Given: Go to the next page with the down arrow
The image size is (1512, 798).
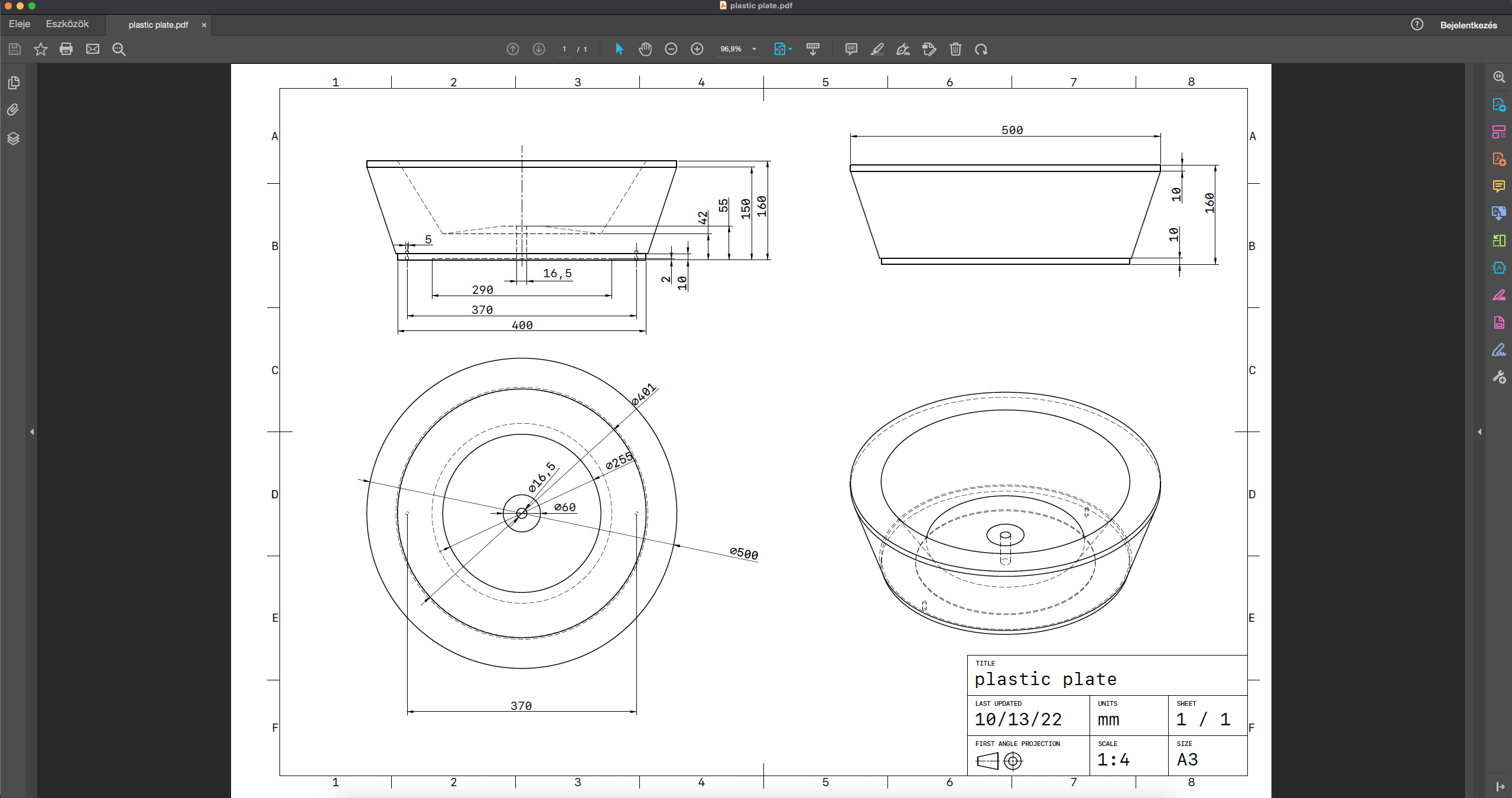Looking at the screenshot, I should 539,49.
